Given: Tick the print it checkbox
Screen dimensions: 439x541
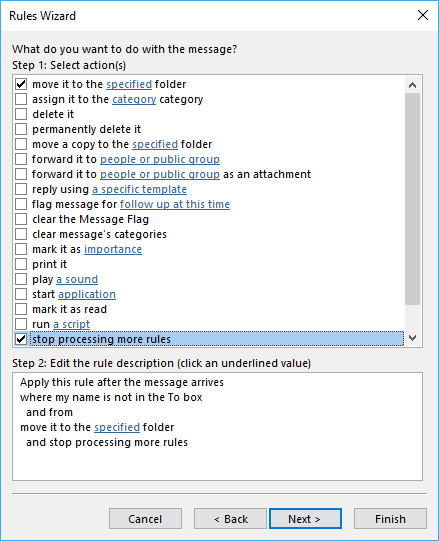Looking at the screenshot, I should [21, 264].
